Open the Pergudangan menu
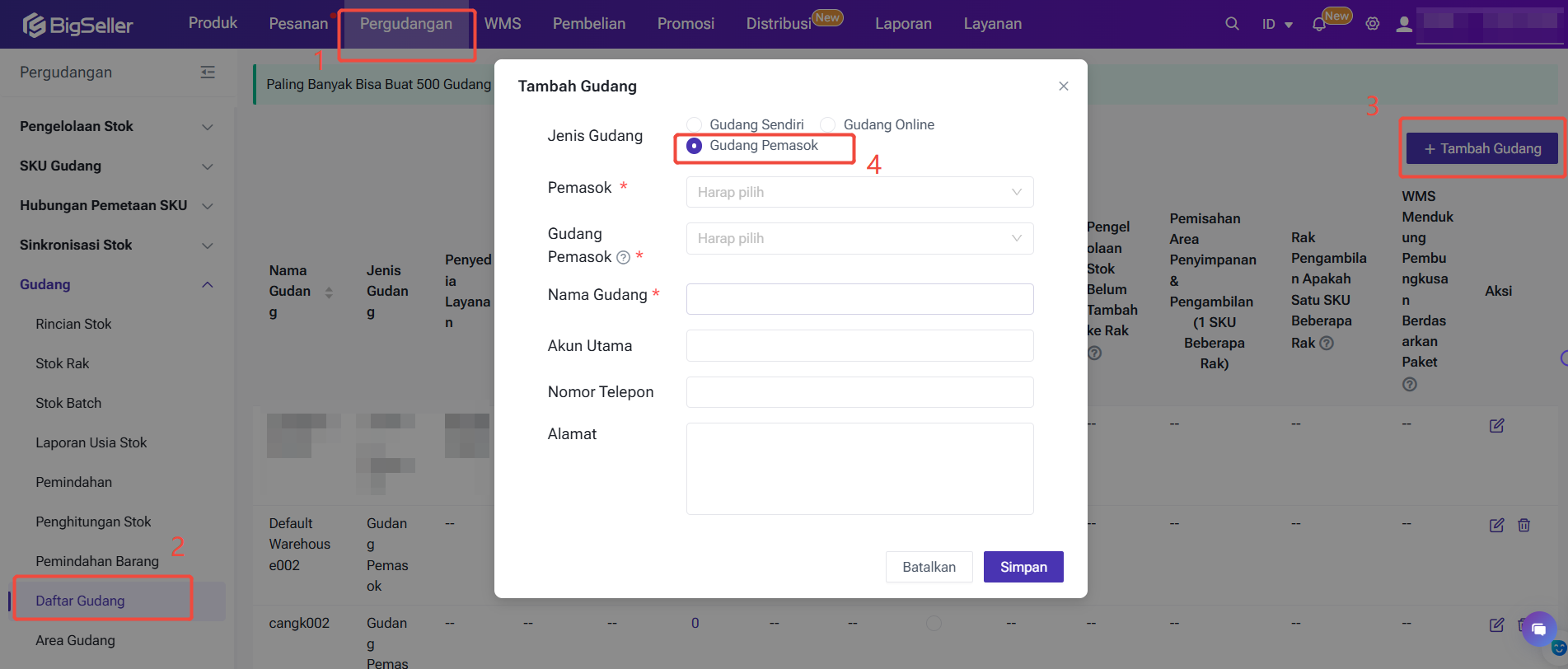The image size is (1568, 669). click(x=406, y=24)
